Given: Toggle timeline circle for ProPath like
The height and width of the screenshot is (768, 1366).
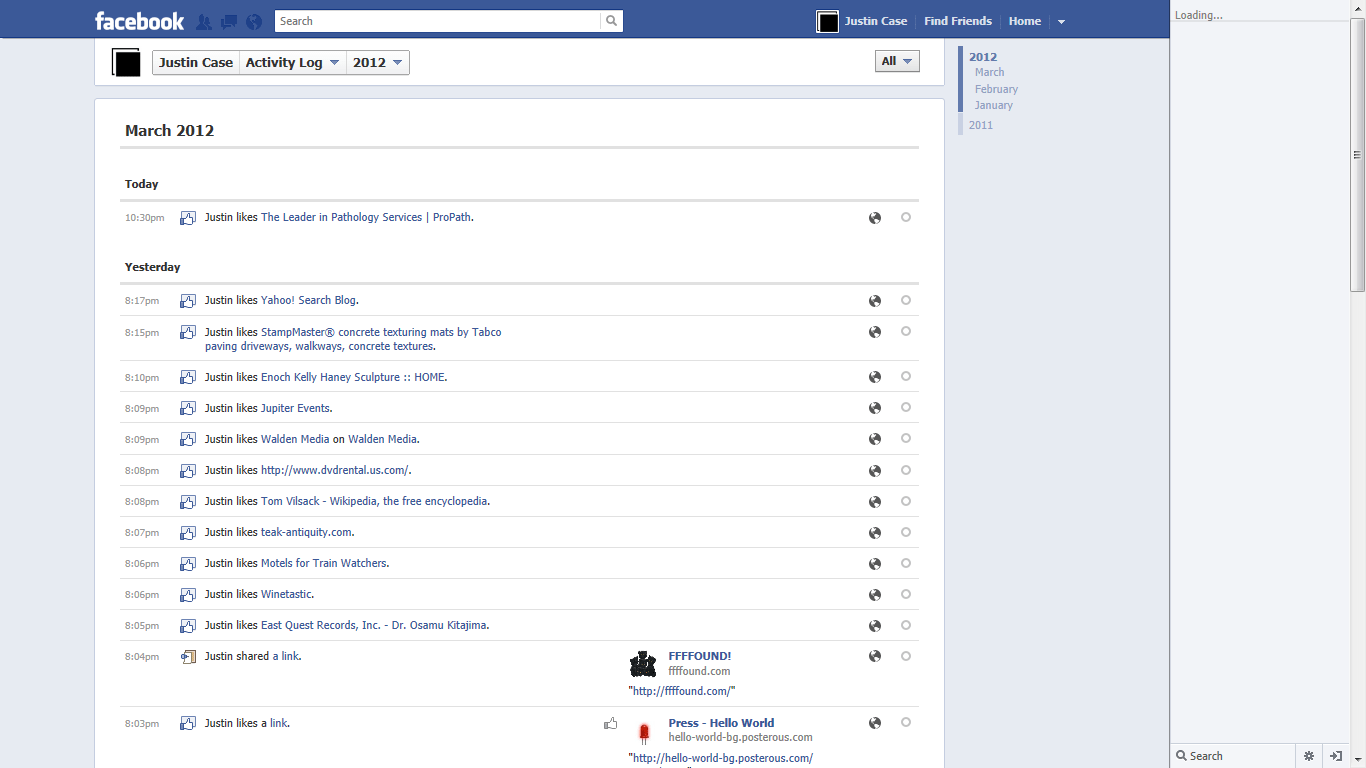Looking at the screenshot, I should 906,217.
